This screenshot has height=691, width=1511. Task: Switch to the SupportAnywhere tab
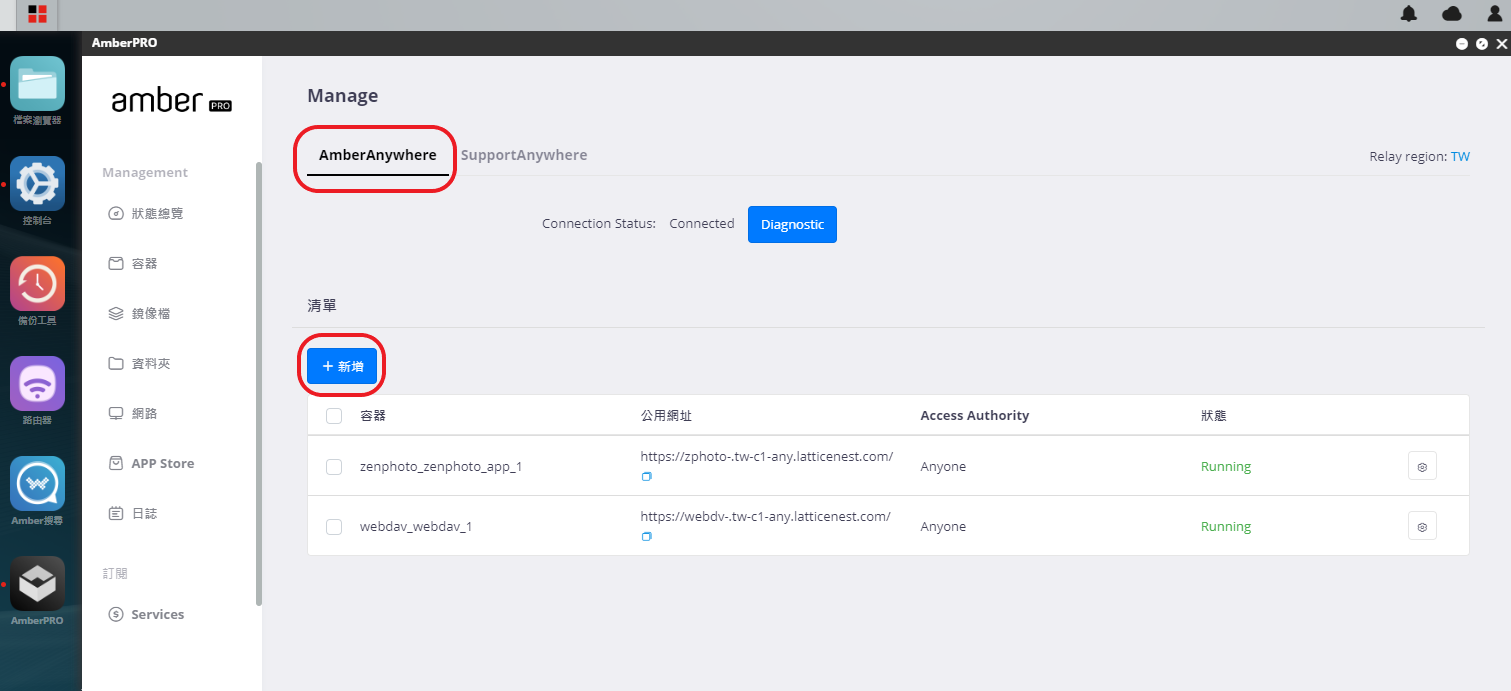tap(524, 155)
